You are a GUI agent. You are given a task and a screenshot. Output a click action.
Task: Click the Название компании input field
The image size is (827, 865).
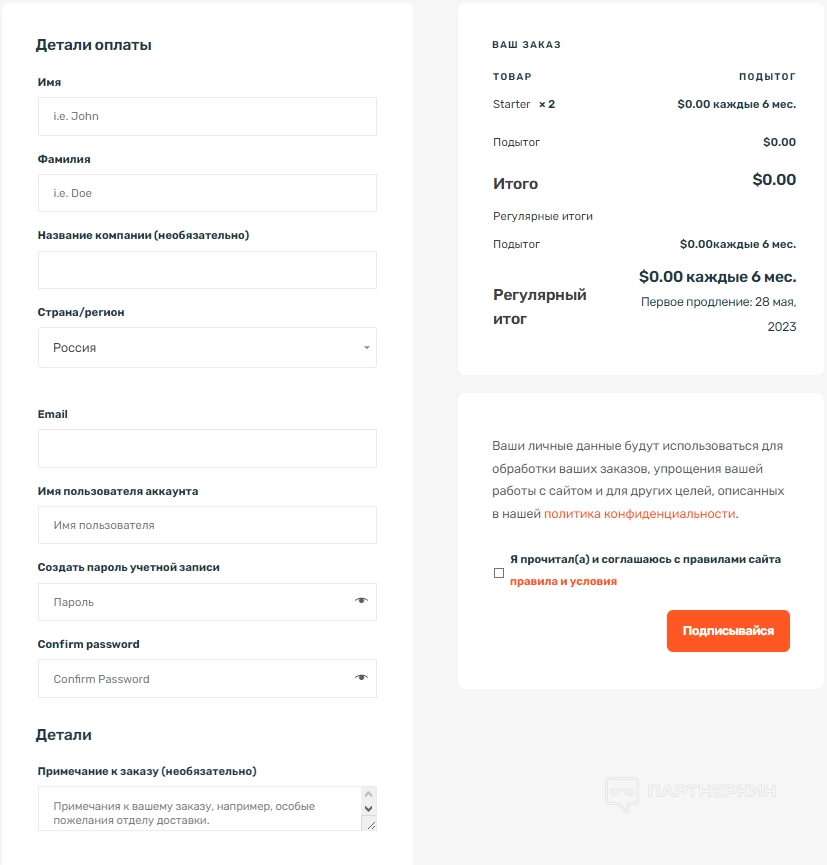(207, 270)
